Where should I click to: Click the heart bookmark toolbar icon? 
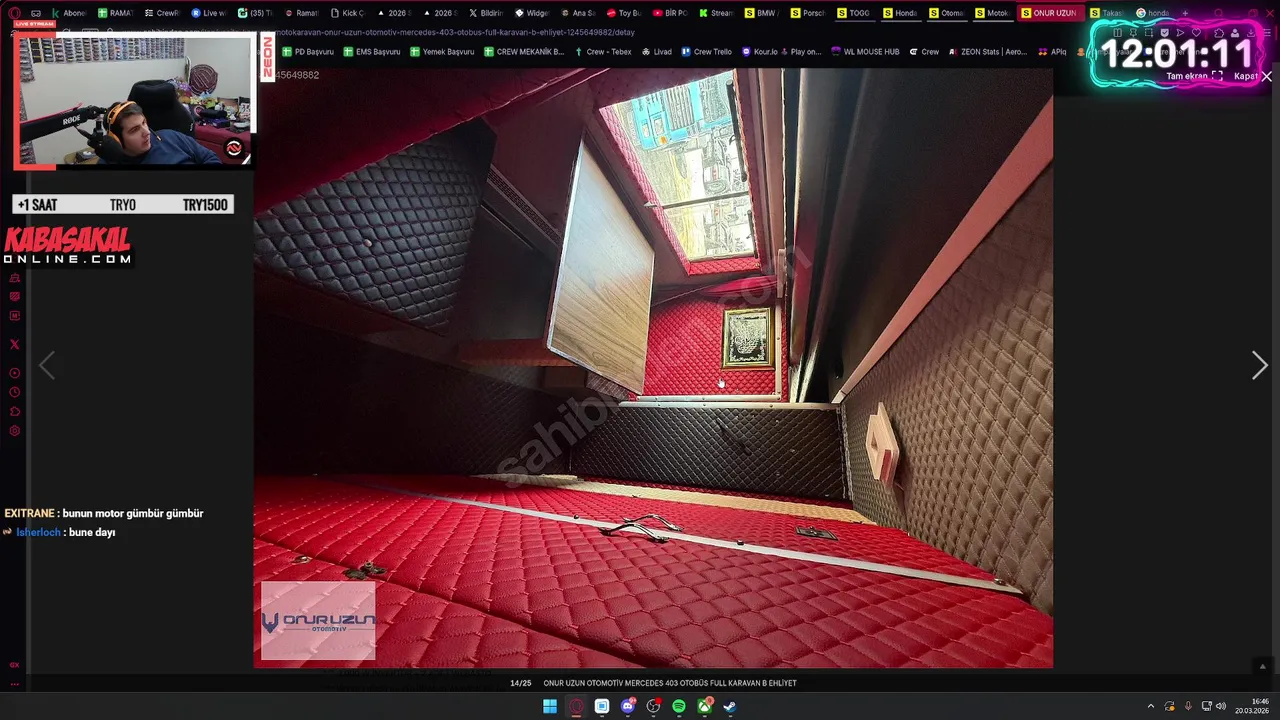1196,32
